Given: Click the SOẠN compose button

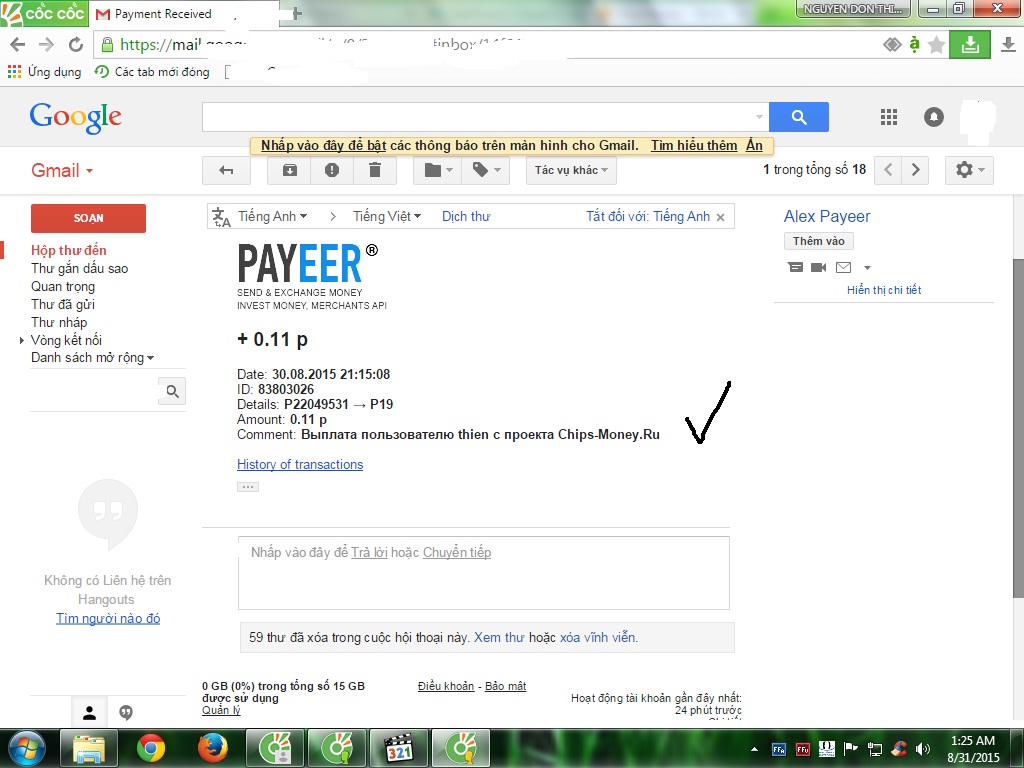Looking at the screenshot, I should [x=88, y=218].
